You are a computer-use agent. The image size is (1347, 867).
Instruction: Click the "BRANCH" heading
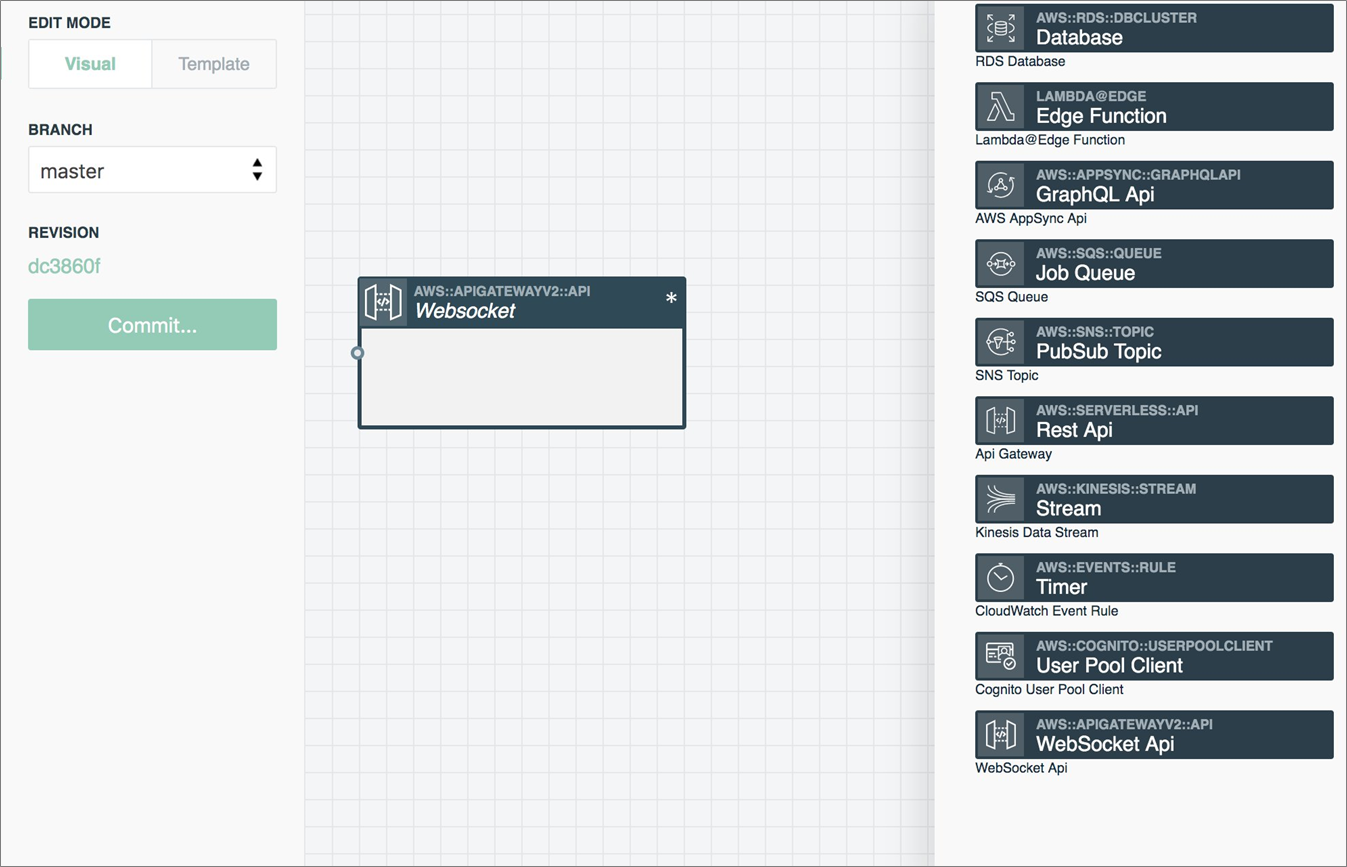[x=60, y=130]
